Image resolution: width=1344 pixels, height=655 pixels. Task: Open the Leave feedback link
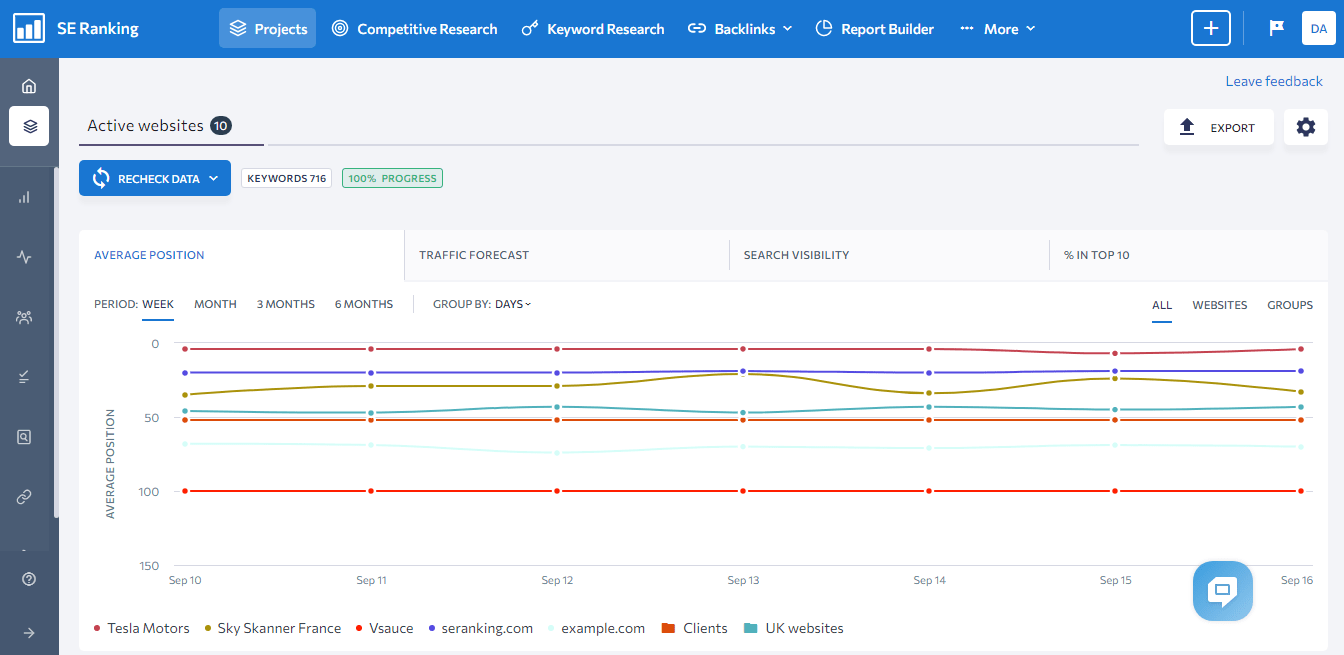(1274, 80)
